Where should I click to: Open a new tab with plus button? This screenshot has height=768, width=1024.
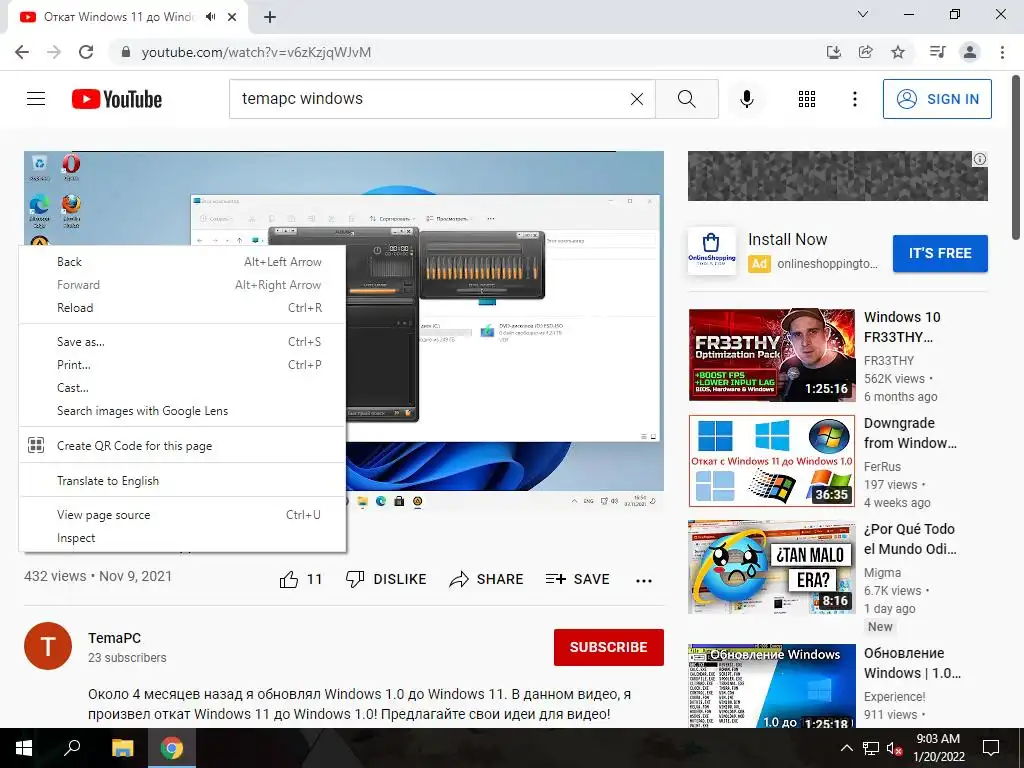[x=270, y=18]
